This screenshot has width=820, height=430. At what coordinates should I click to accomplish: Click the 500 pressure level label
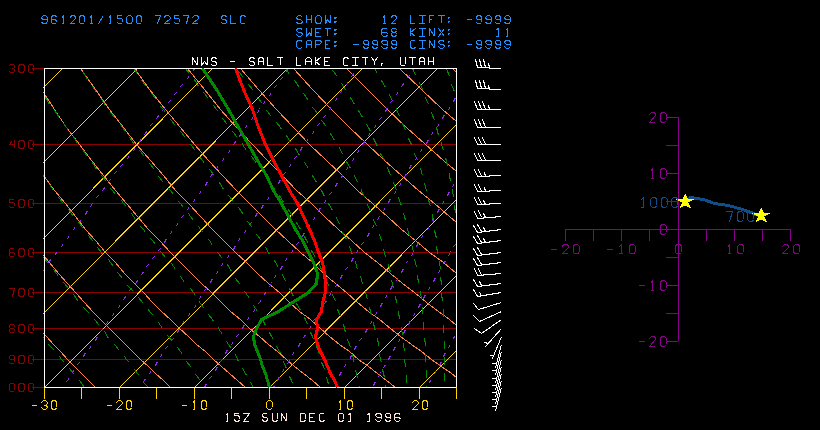point(22,203)
